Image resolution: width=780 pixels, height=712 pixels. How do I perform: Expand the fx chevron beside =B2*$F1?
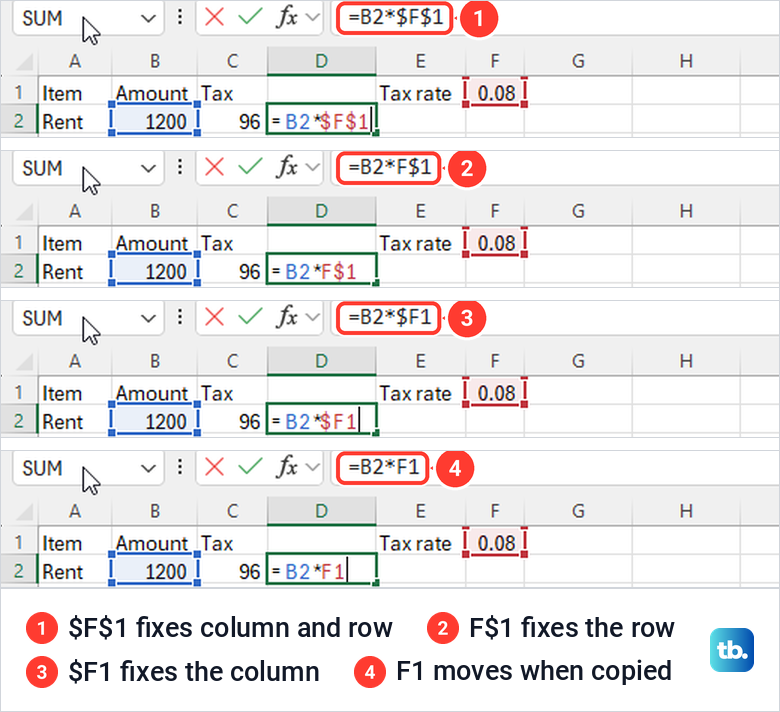click(312, 317)
